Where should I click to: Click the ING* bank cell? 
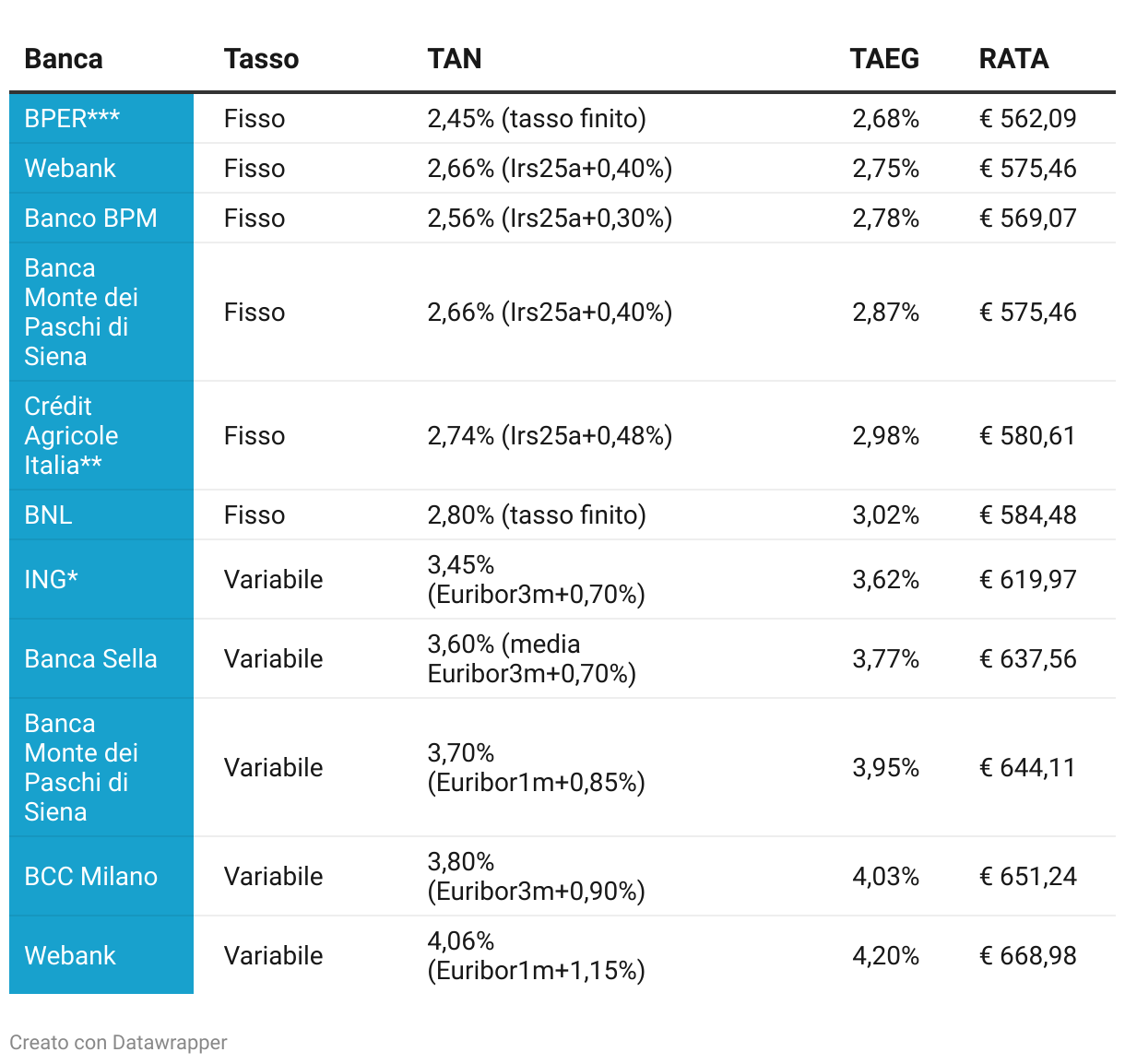(51, 579)
